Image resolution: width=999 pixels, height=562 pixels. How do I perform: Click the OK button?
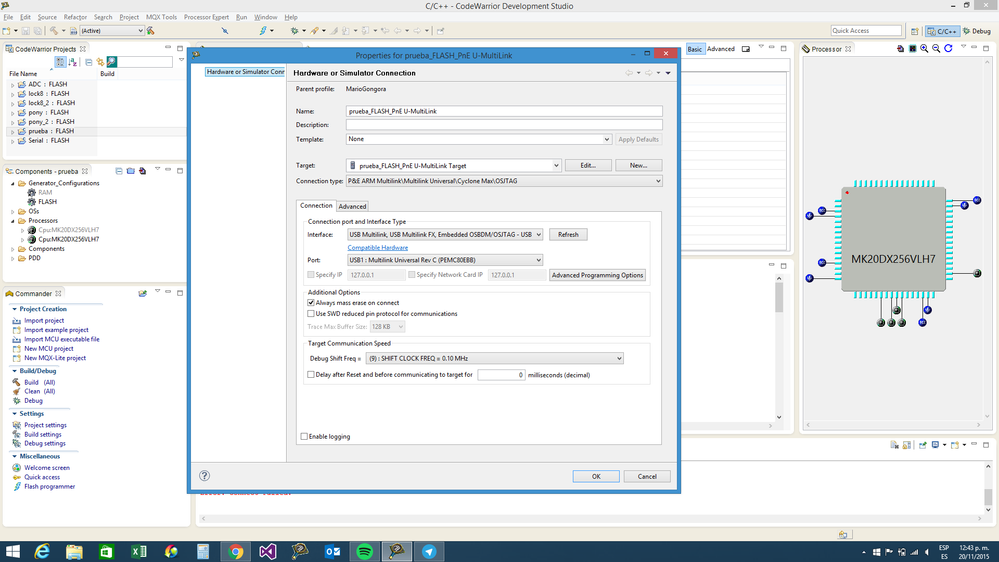596,476
